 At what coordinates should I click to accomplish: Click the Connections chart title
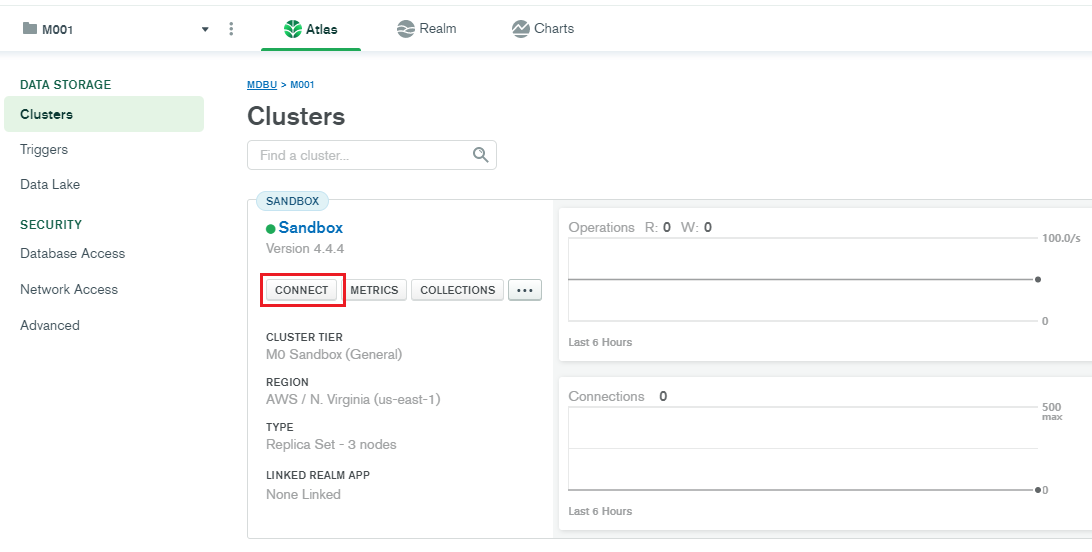607,396
